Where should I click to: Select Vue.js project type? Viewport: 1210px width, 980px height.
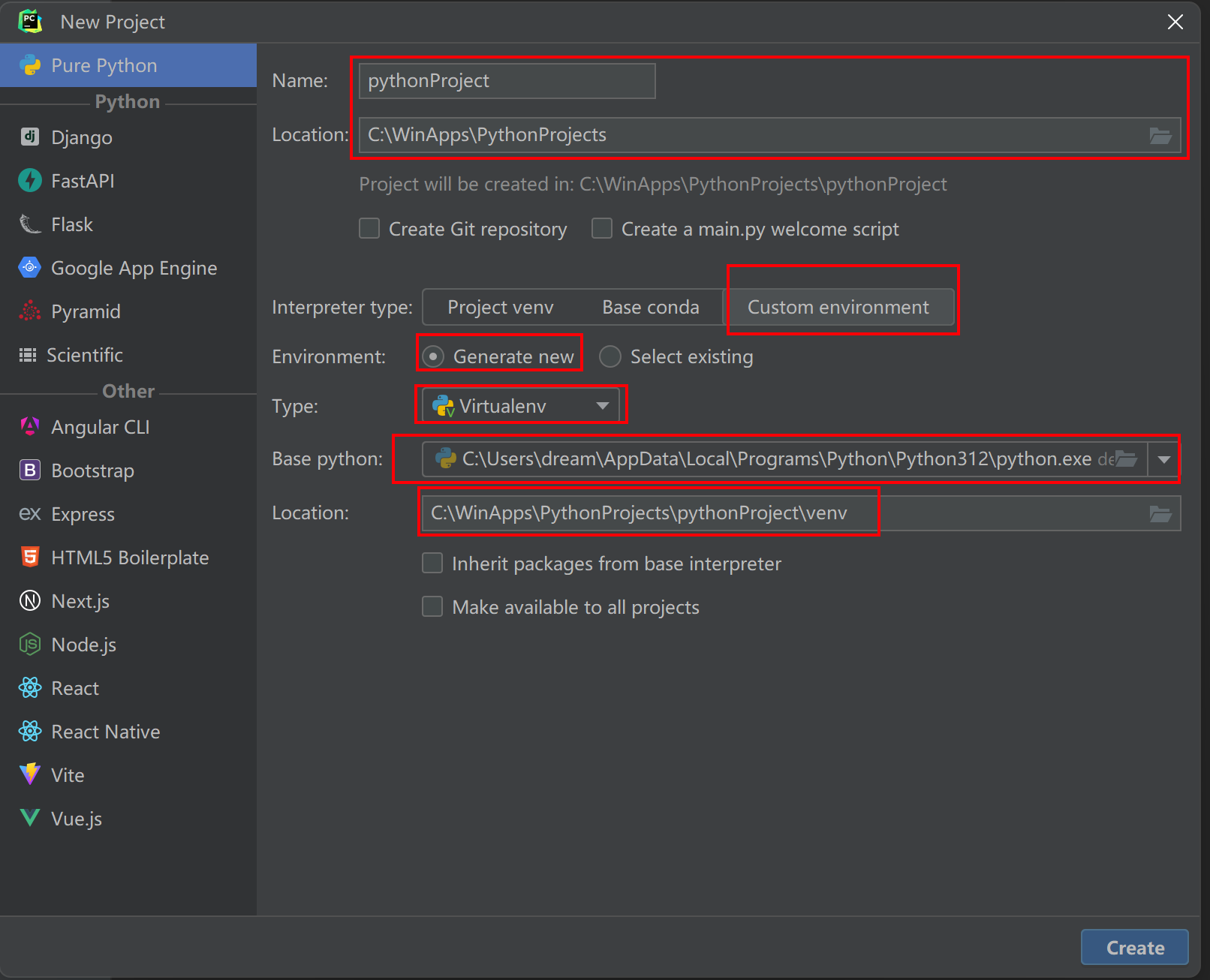[x=128, y=819]
